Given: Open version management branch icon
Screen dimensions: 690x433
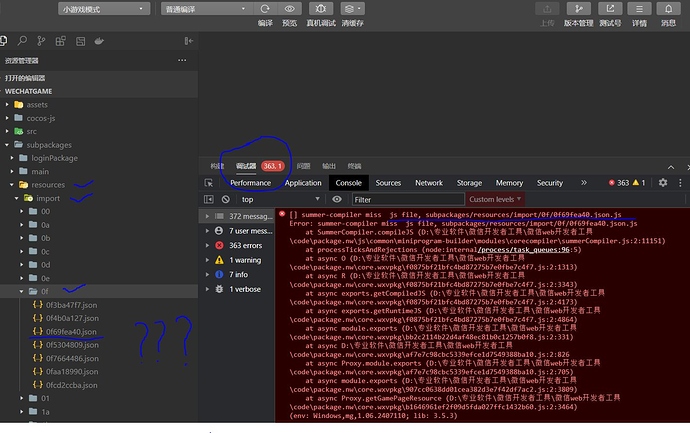Looking at the screenshot, I should pos(579,9).
